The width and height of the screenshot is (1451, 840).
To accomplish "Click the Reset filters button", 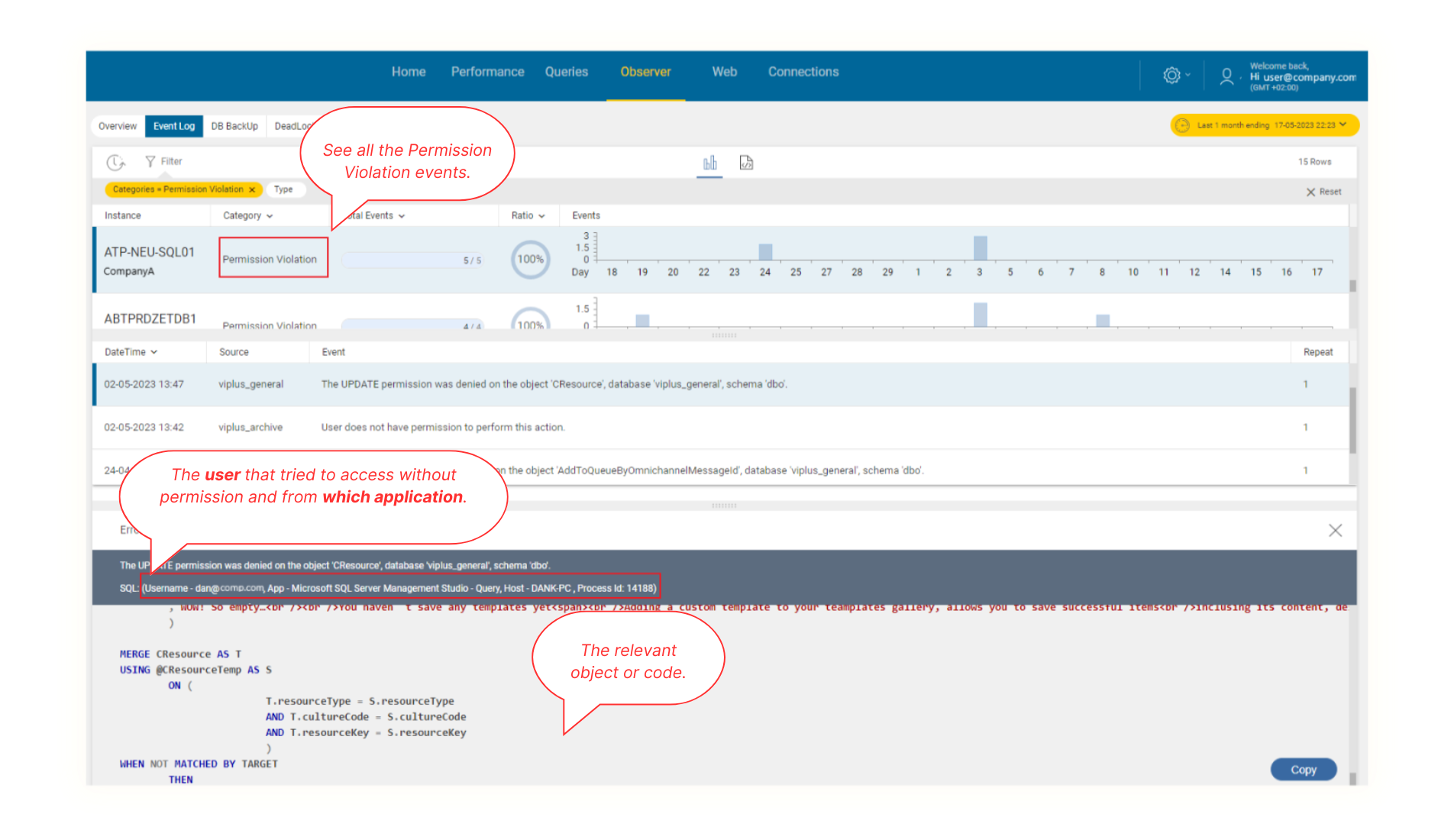I will tap(1323, 192).
